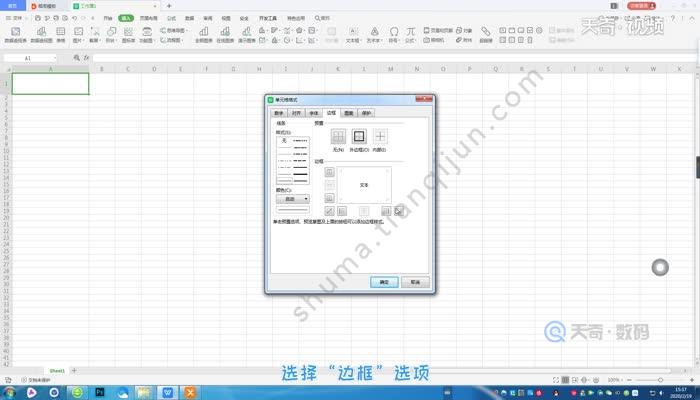Open the Name Box dropdown arrow for A1

click(55, 58)
